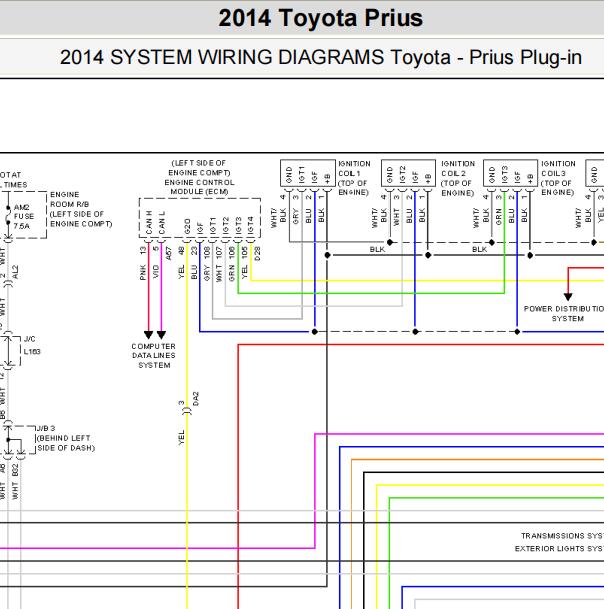Click the "2014 Toyota Prius" title heading
Image resolution: width=604 pixels, height=609 pixels.
320,18
